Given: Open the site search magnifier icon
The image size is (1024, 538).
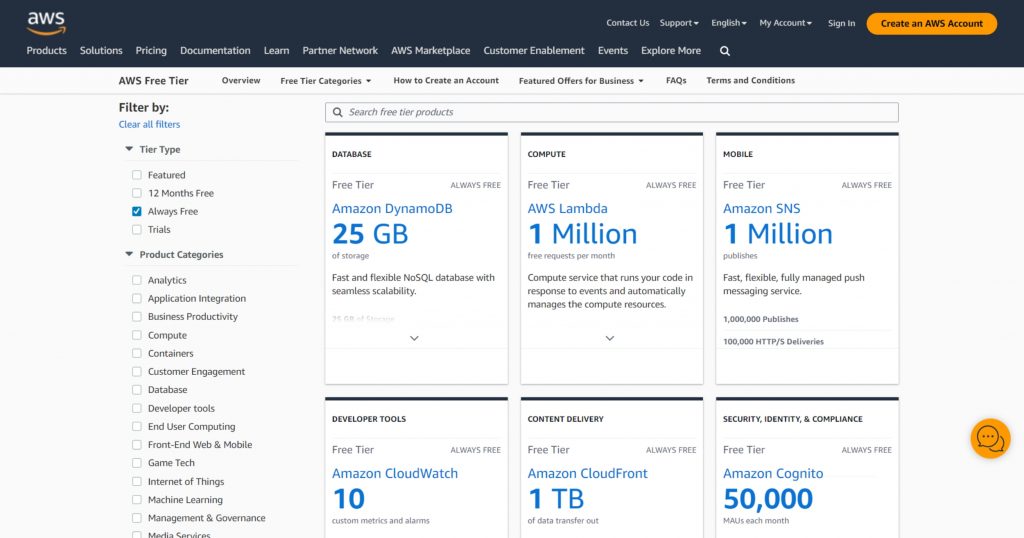Looking at the screenshot, I should [x=725, y=51].
